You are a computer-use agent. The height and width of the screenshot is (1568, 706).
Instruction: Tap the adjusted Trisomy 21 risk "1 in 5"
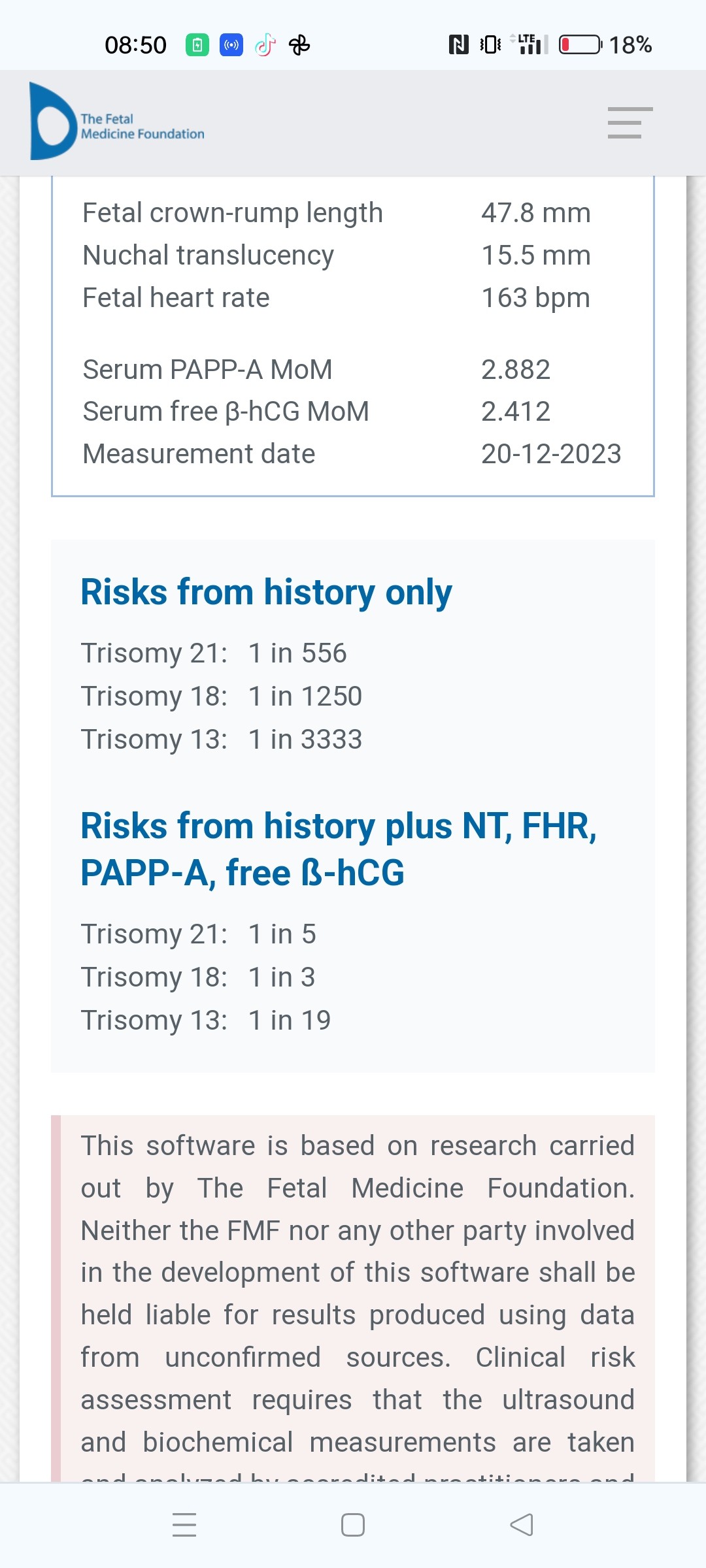[x=282, y=934]
